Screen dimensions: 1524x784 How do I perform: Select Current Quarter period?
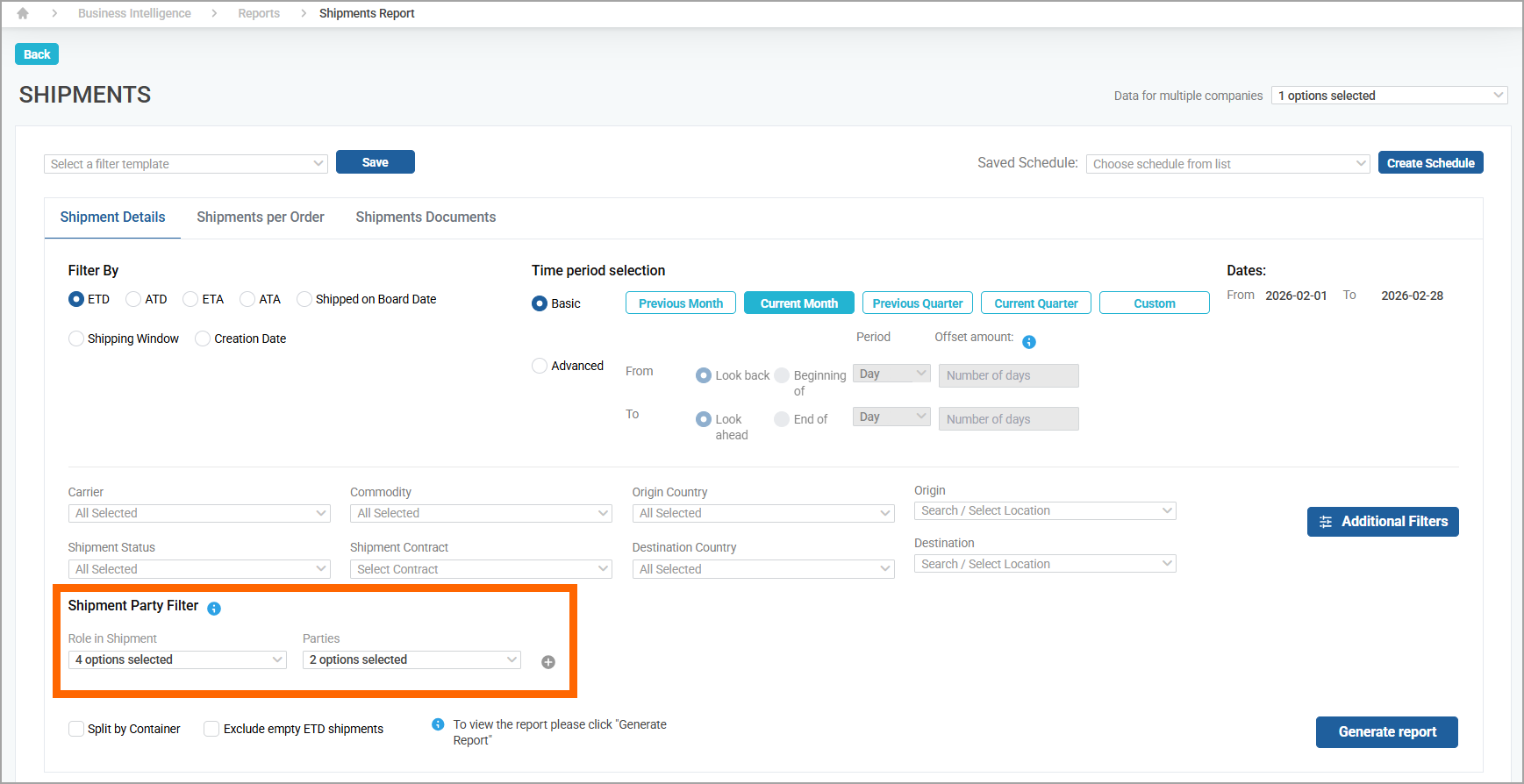click(1036, 303)
